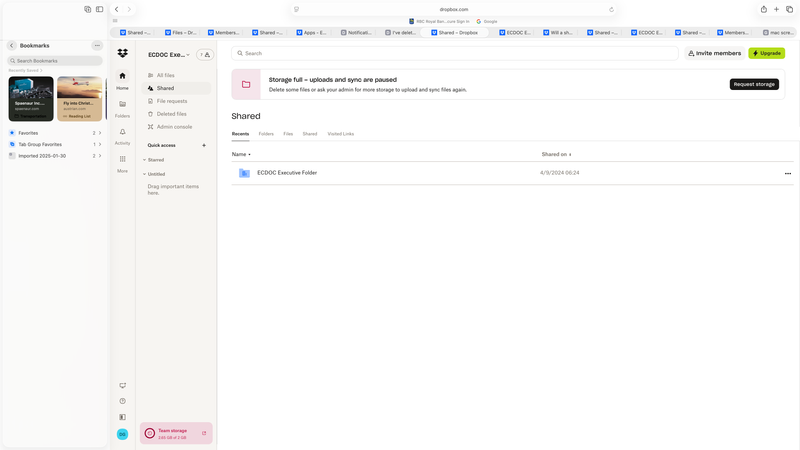The image size is (800, 450).
Task: Switch to the Visited Links tab
Action: pos(340,133)
